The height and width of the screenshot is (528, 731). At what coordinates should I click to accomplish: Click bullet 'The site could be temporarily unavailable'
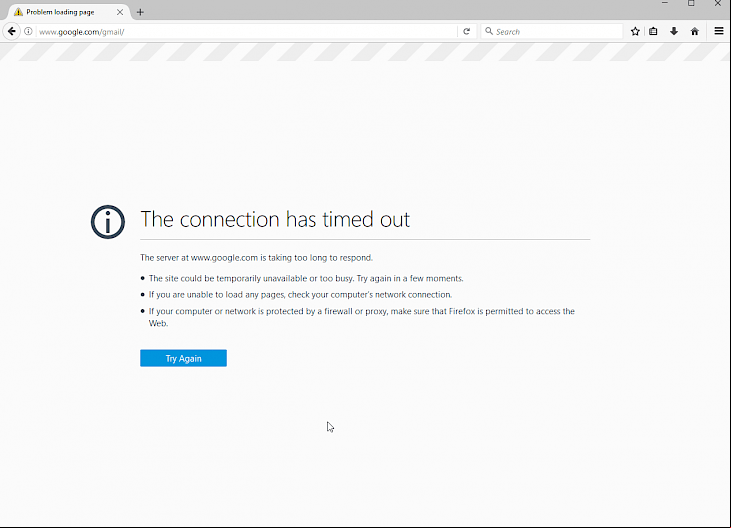click(306, 278)
